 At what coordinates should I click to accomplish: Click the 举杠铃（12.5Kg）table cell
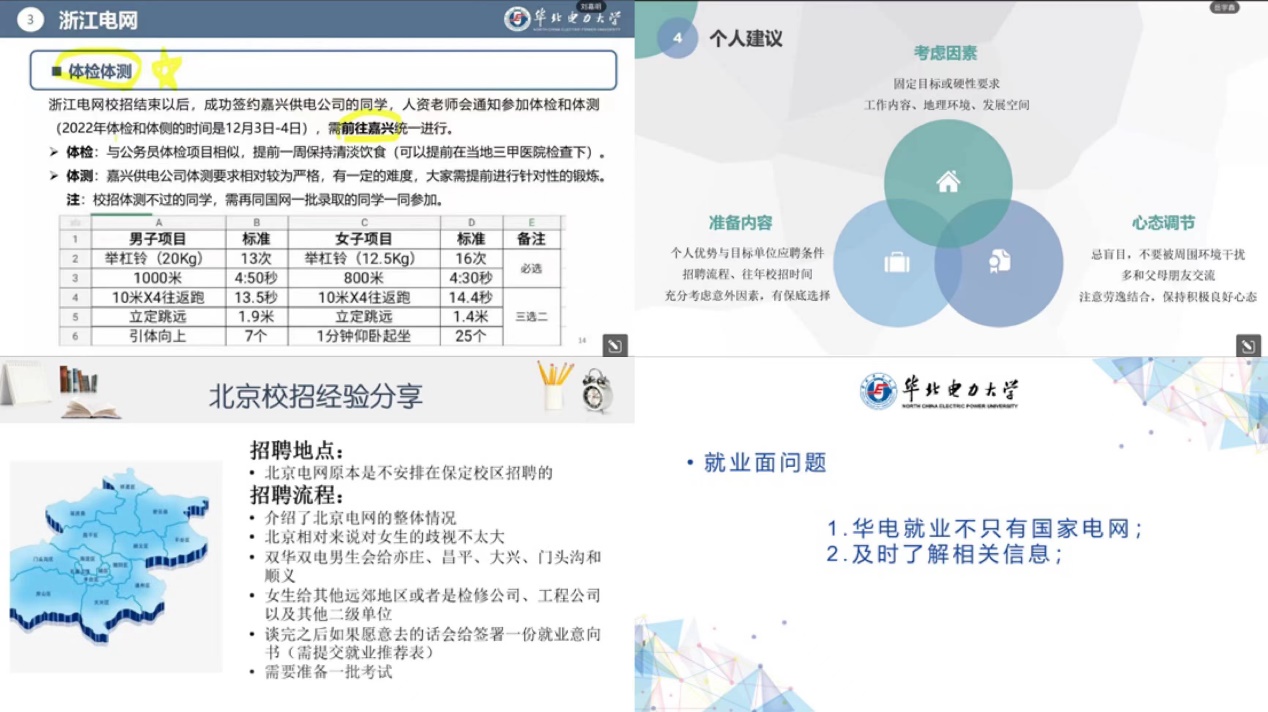click(364, 258)
